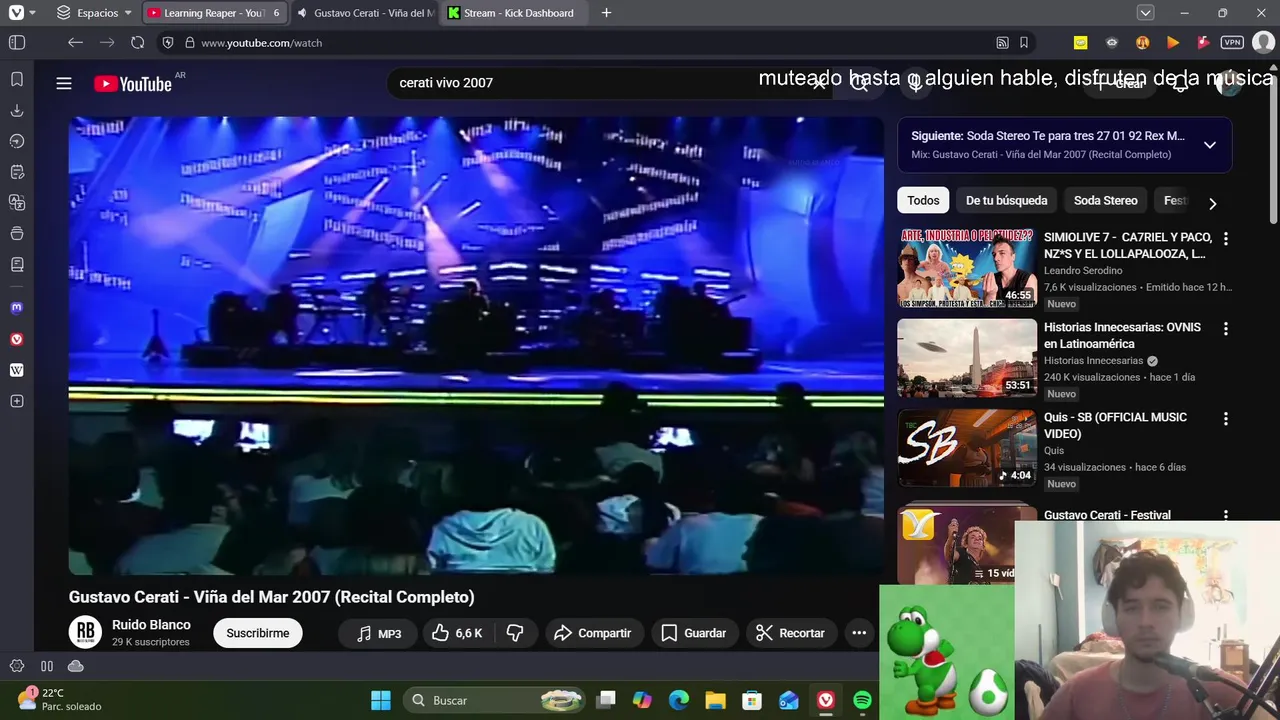1280x720 pixels.
Task: Open more actions three-dot menu
Action: [859, 633]
